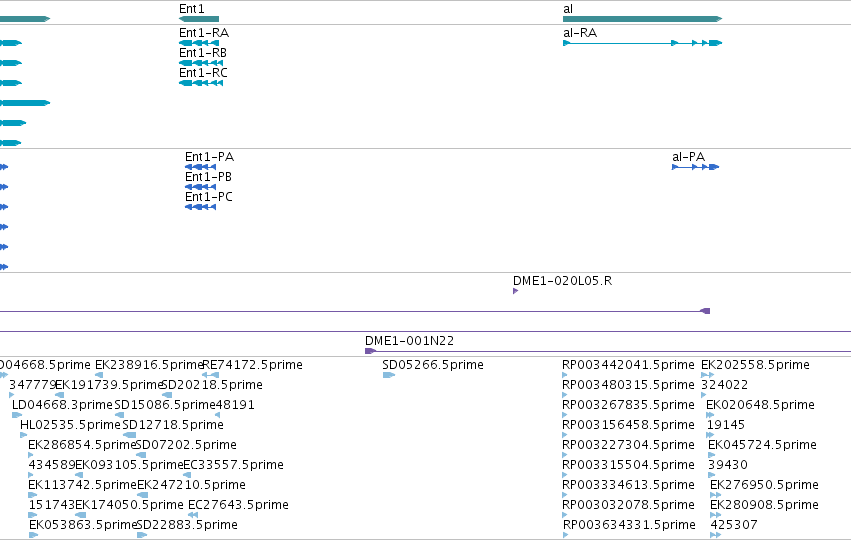Open EST label SD07202.5prime
The width and height of the screenshot is (851, 540).
pyautogui.click(x=186, y=445)
